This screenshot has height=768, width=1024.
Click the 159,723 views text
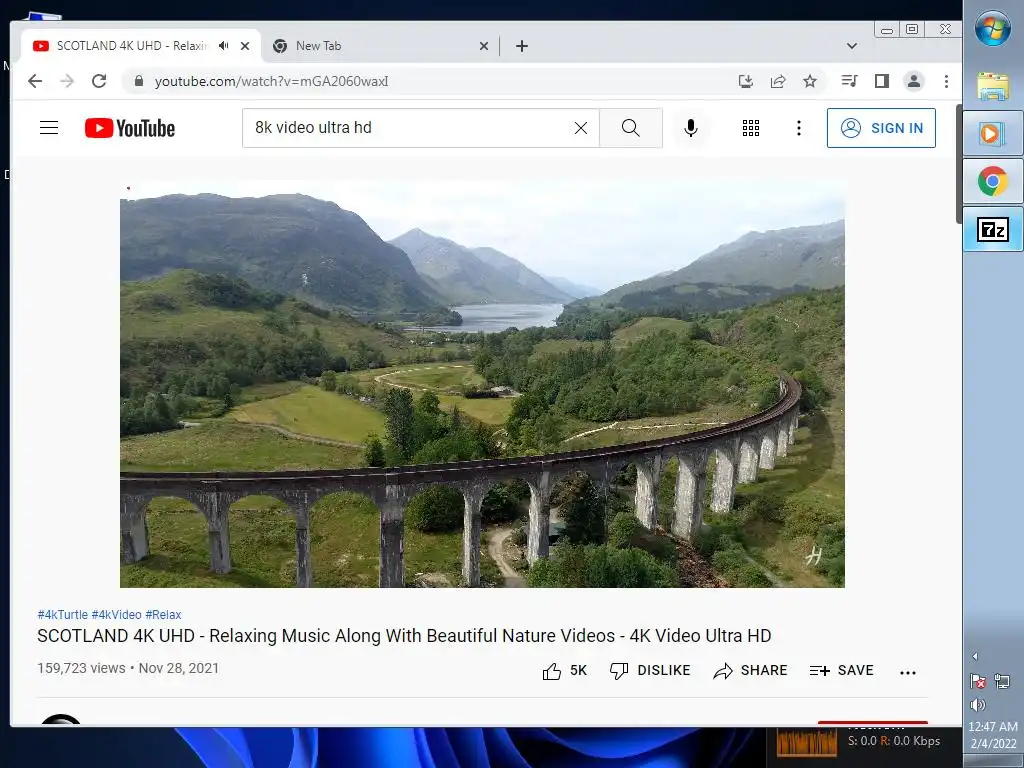(x=81, y=668)
